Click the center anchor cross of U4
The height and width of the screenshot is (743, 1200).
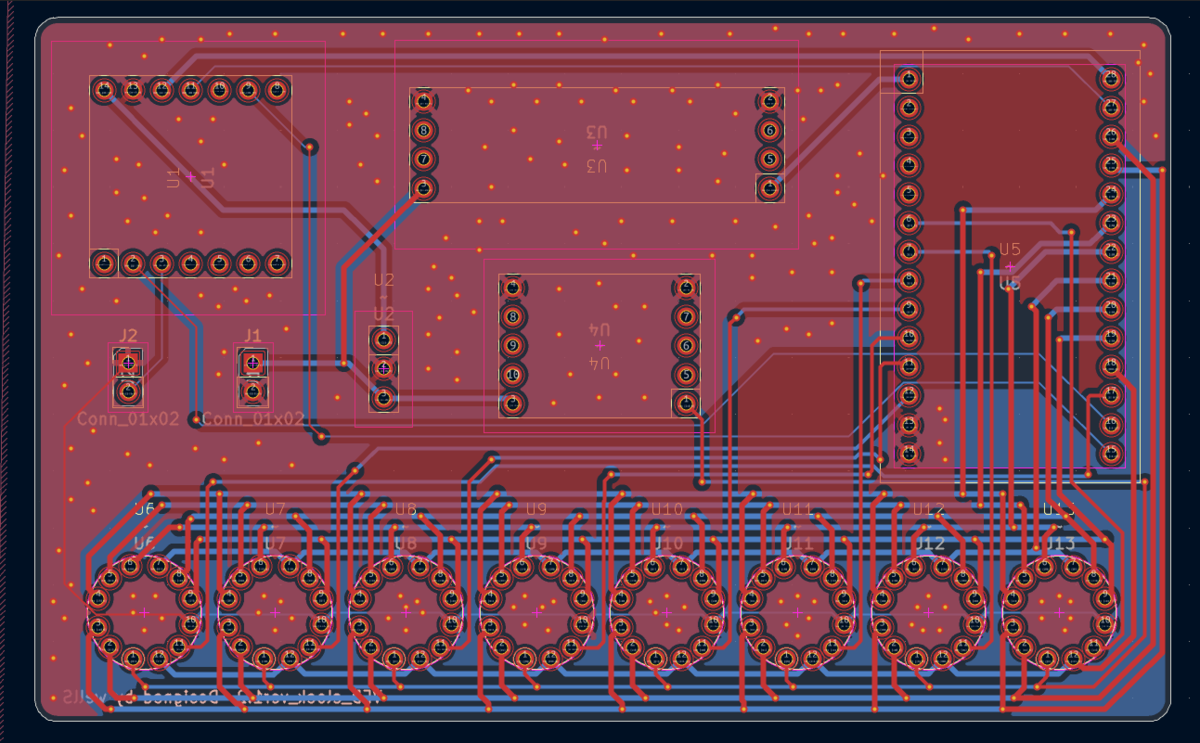pyautogui.click(x=600, y=345)
